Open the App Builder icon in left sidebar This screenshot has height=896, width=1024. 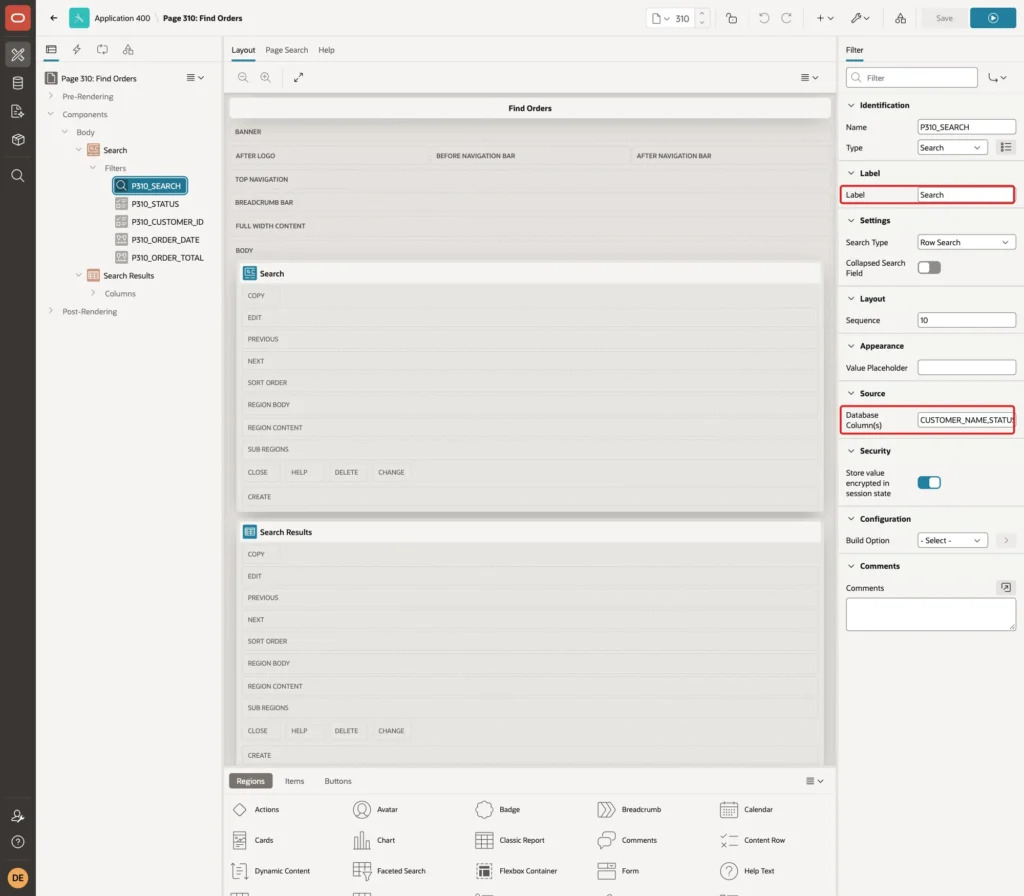(18, 55)
